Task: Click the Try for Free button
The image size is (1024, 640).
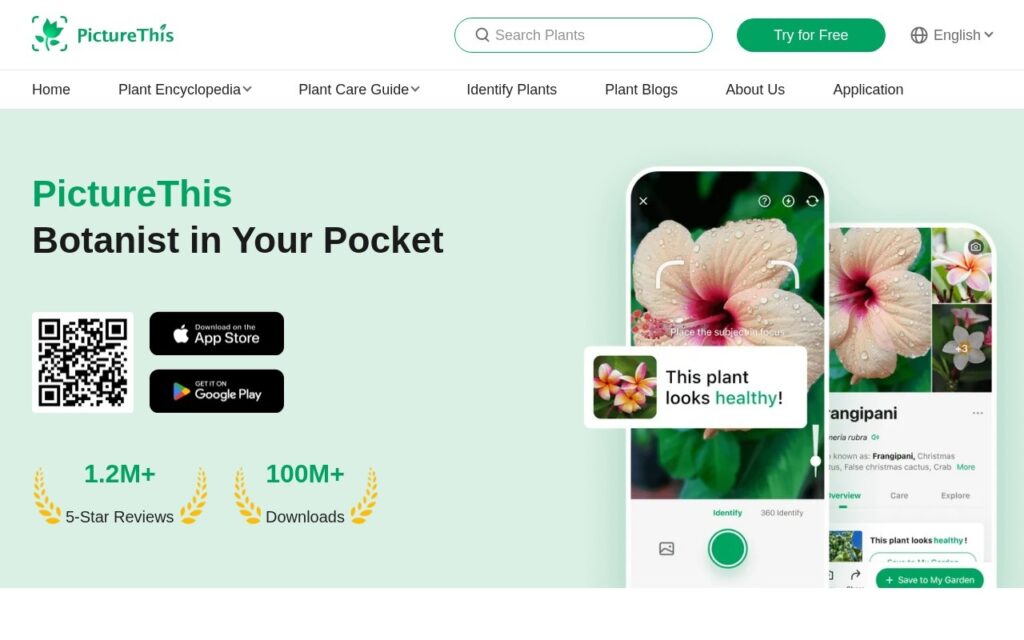Action: tap(810, 35)
